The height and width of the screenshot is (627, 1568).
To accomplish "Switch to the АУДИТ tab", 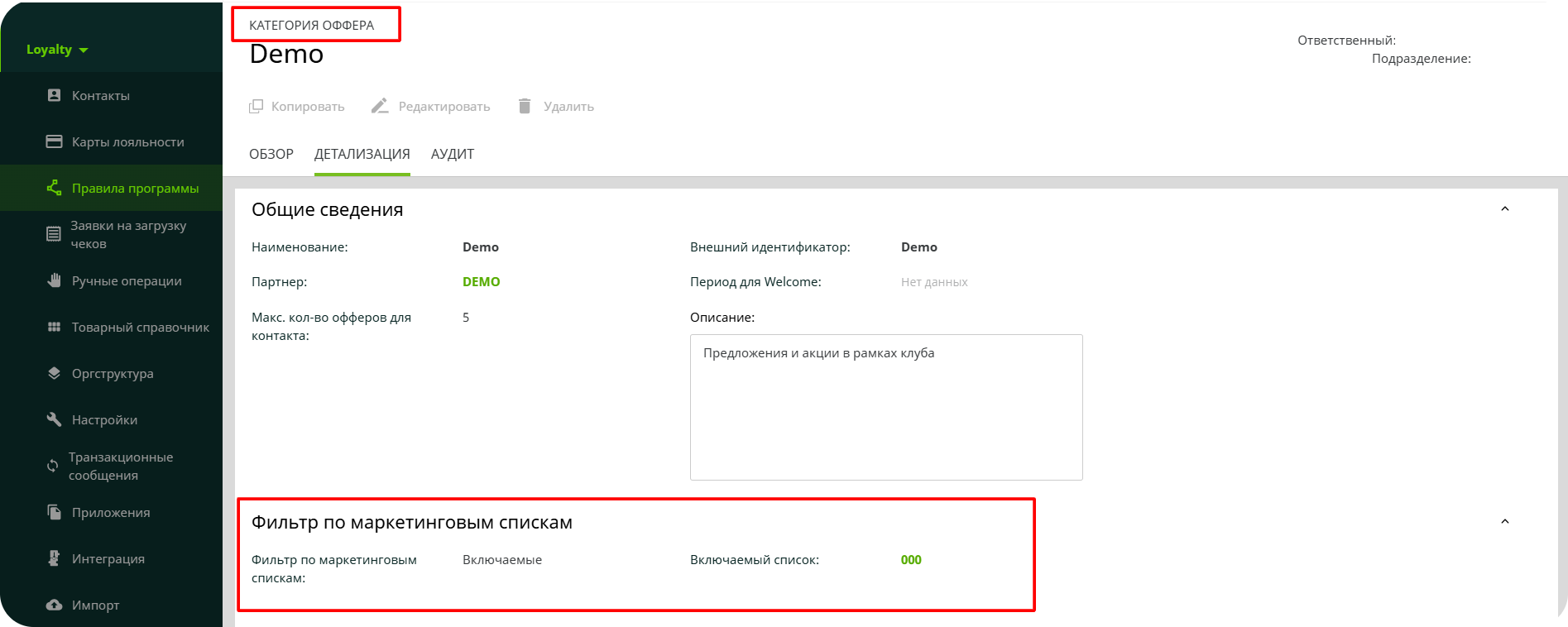I will pyautogui.click(x=453, y=154).
